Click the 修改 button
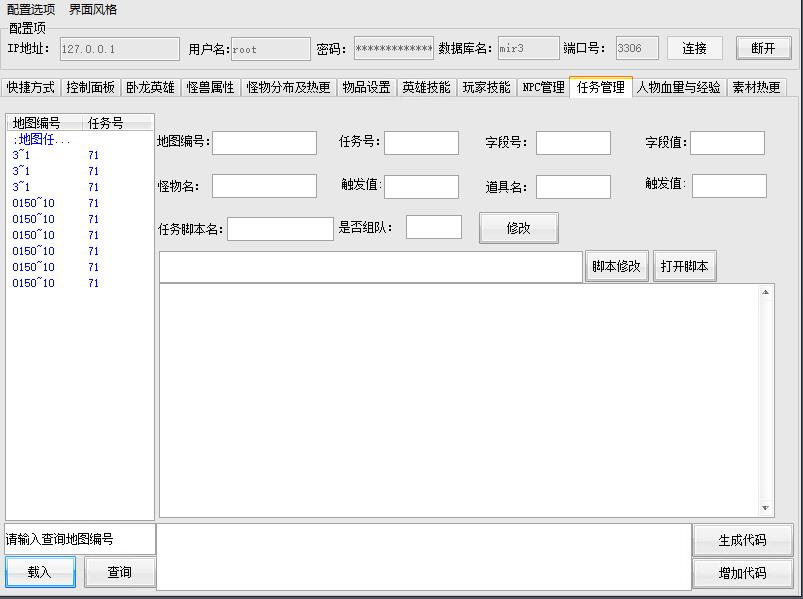Image resolution: width=803 pixels, height=599 pixels. 518,228
